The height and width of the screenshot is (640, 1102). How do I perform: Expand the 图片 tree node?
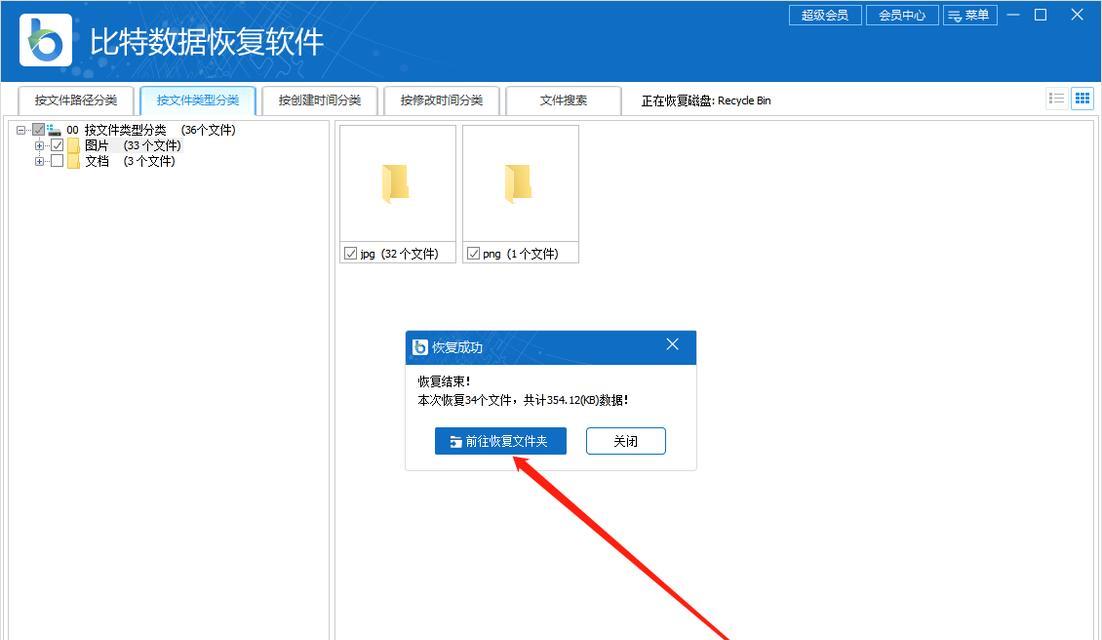[39, 145]
